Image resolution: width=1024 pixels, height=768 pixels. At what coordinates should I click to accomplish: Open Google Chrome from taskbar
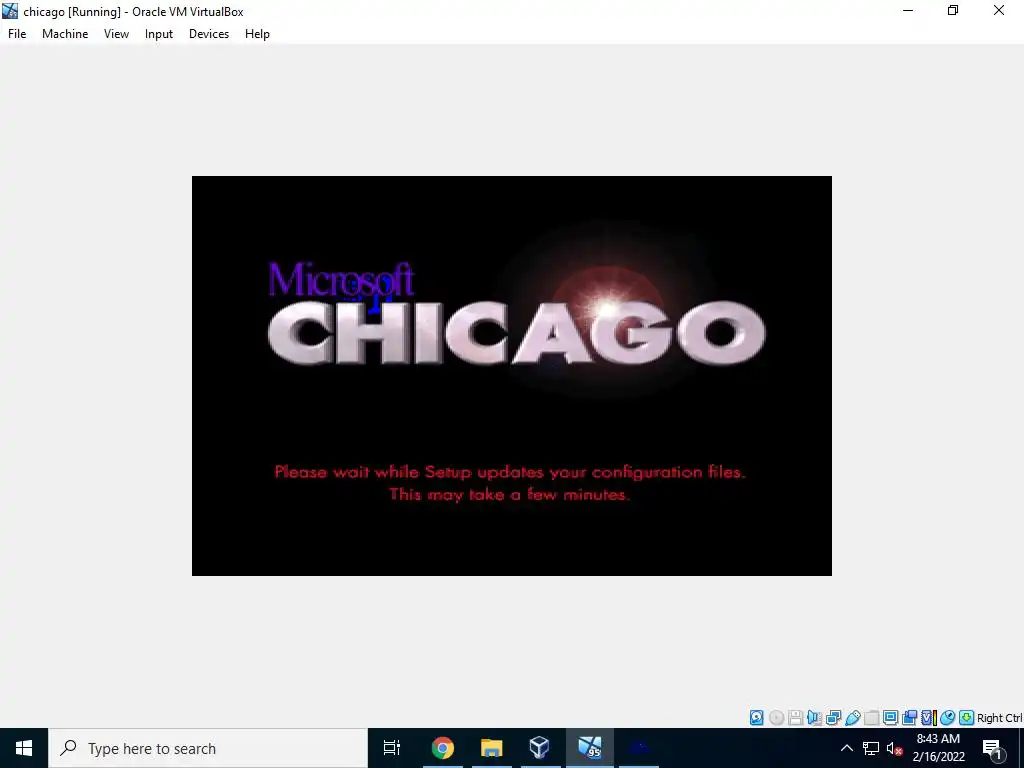tap(443, 748)
